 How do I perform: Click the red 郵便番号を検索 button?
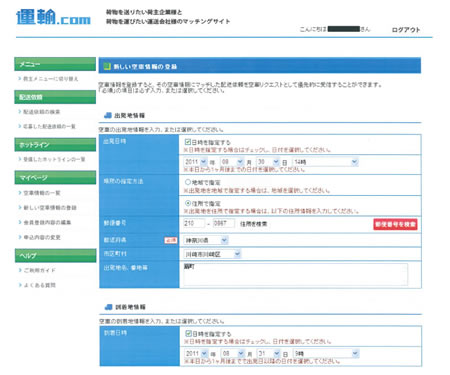395,224
